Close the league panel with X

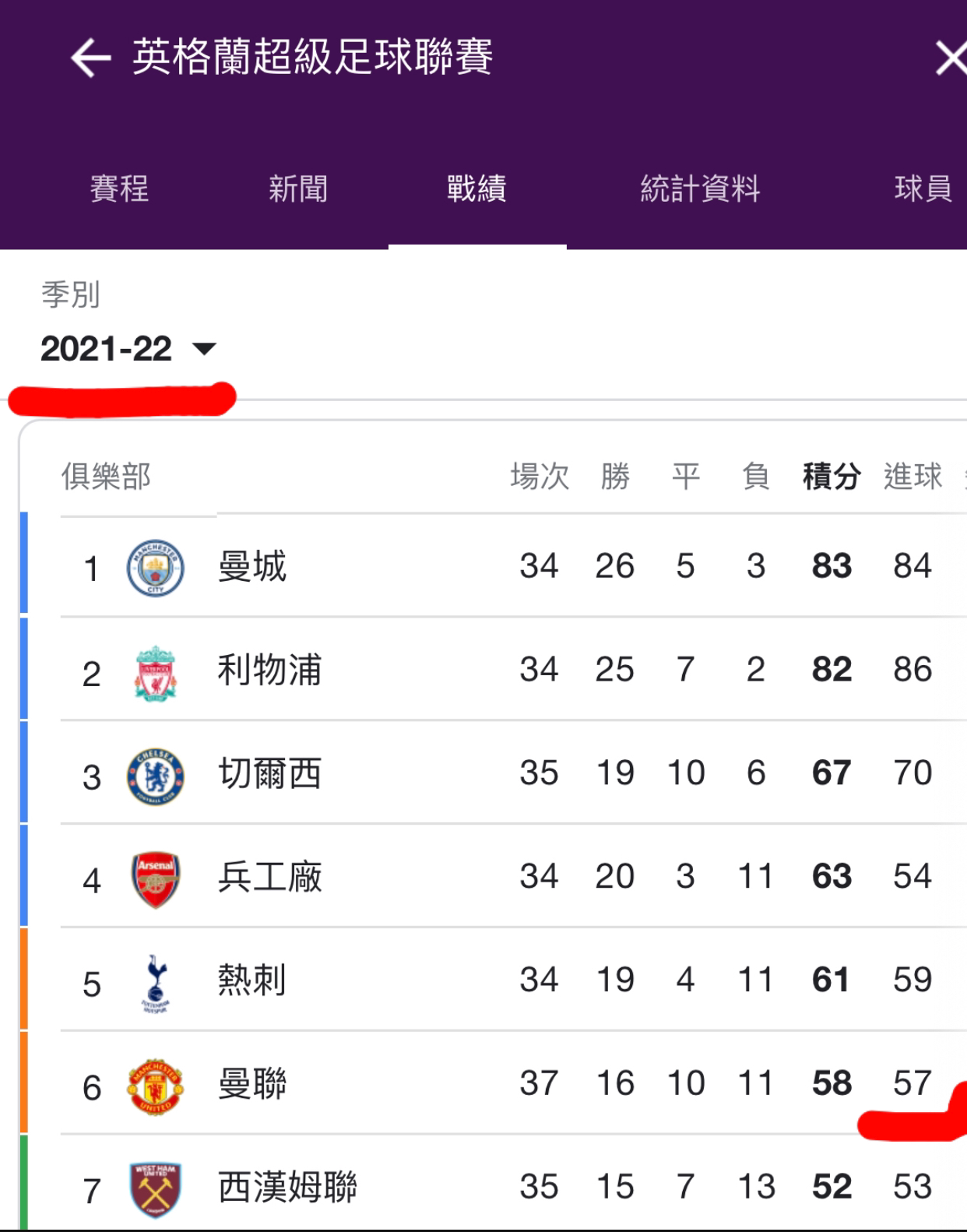[951, 58]
